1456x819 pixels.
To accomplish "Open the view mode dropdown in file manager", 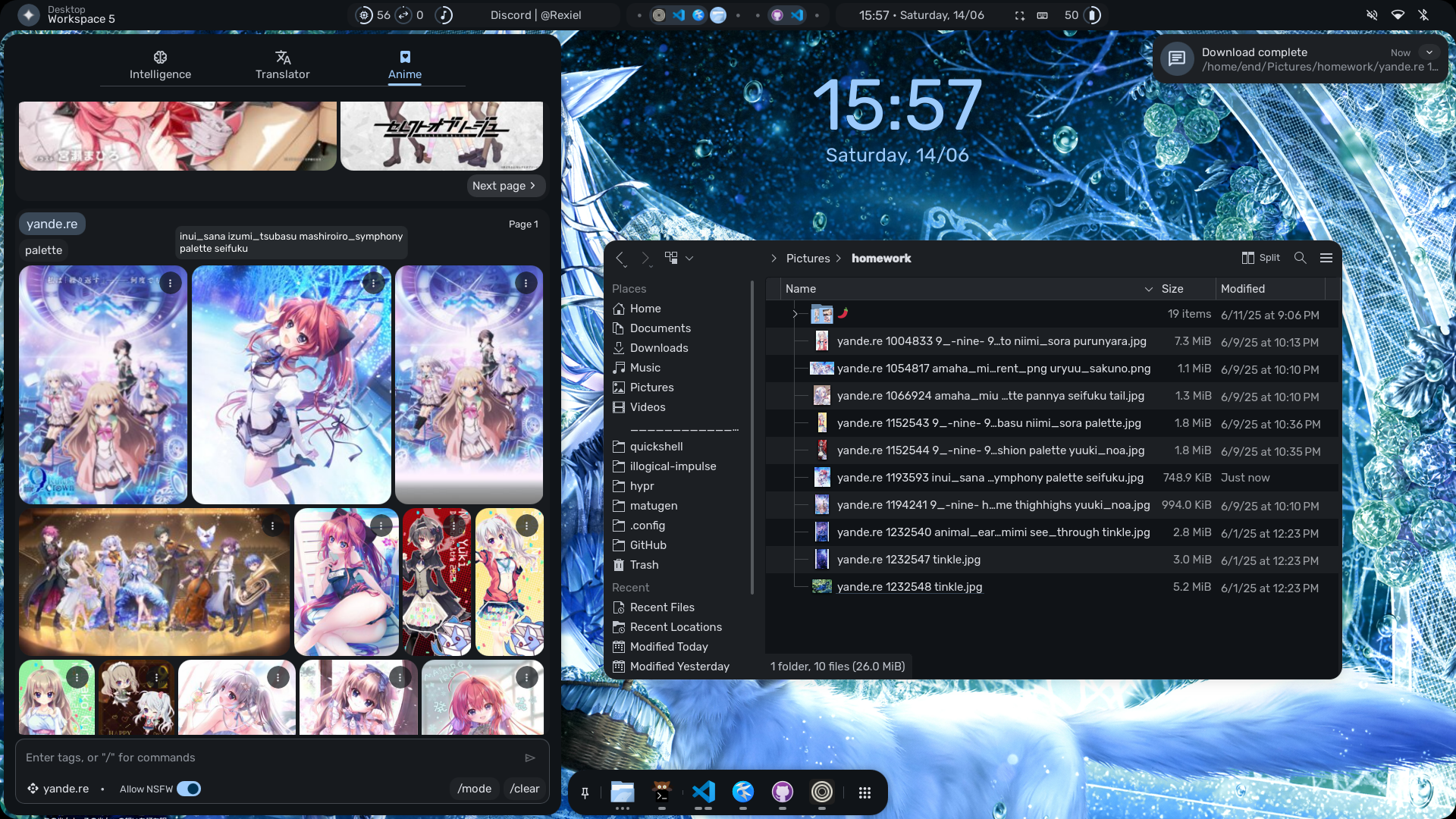I will click(x=679, y=258).
